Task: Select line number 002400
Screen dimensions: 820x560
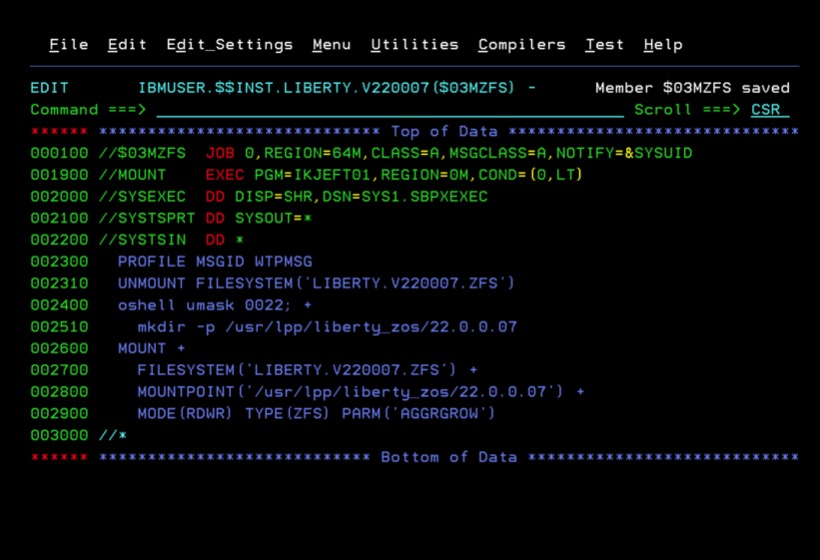Action: tap(59, 305)
